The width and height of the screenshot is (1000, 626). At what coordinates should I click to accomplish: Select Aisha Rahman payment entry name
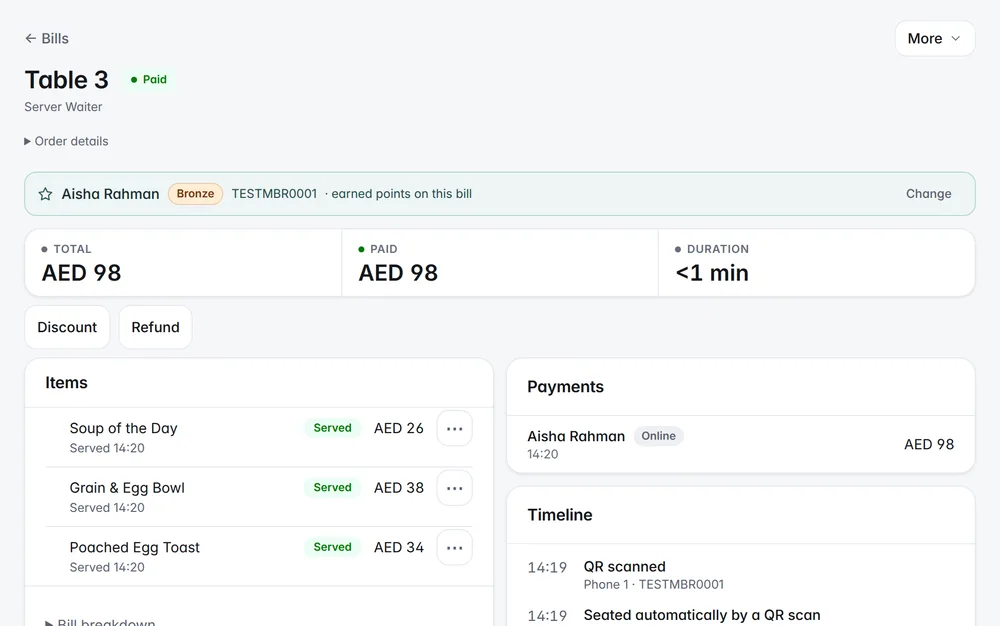pos(576,436)
